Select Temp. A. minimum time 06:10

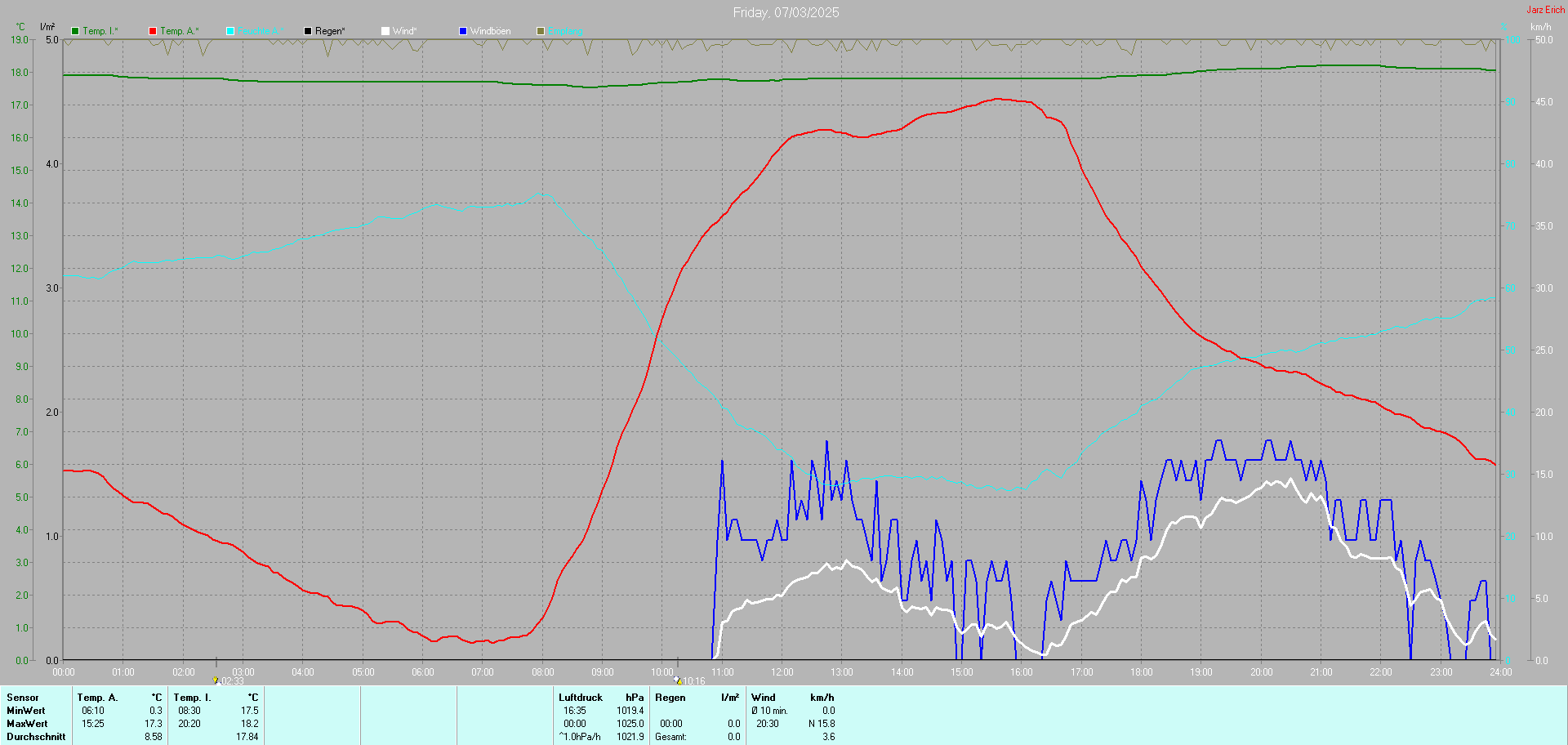(93, 711)
